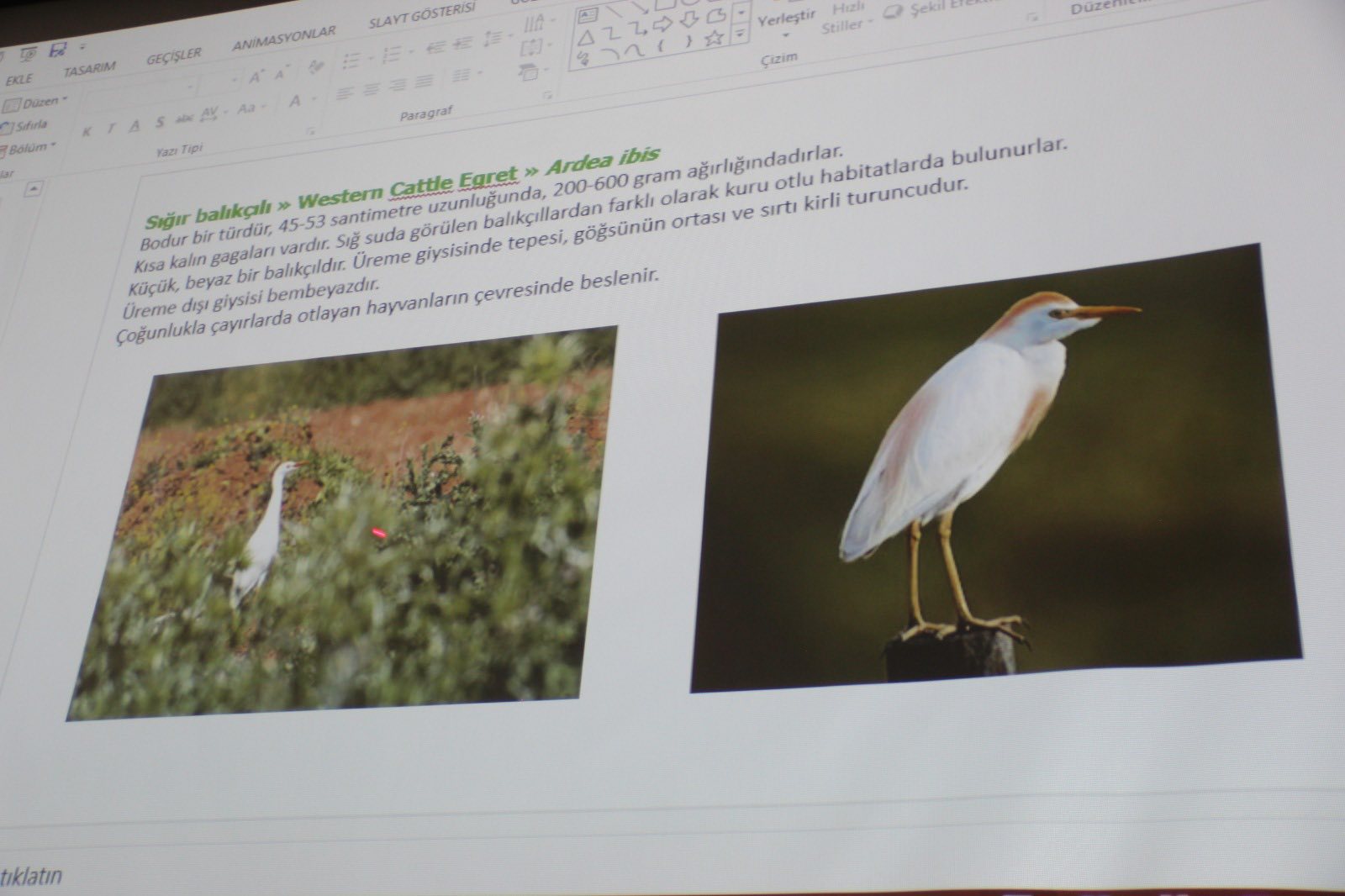Viewport: 1345px width, 896px height.
Task: Click the increase indent icon
Action: (462, 44)
